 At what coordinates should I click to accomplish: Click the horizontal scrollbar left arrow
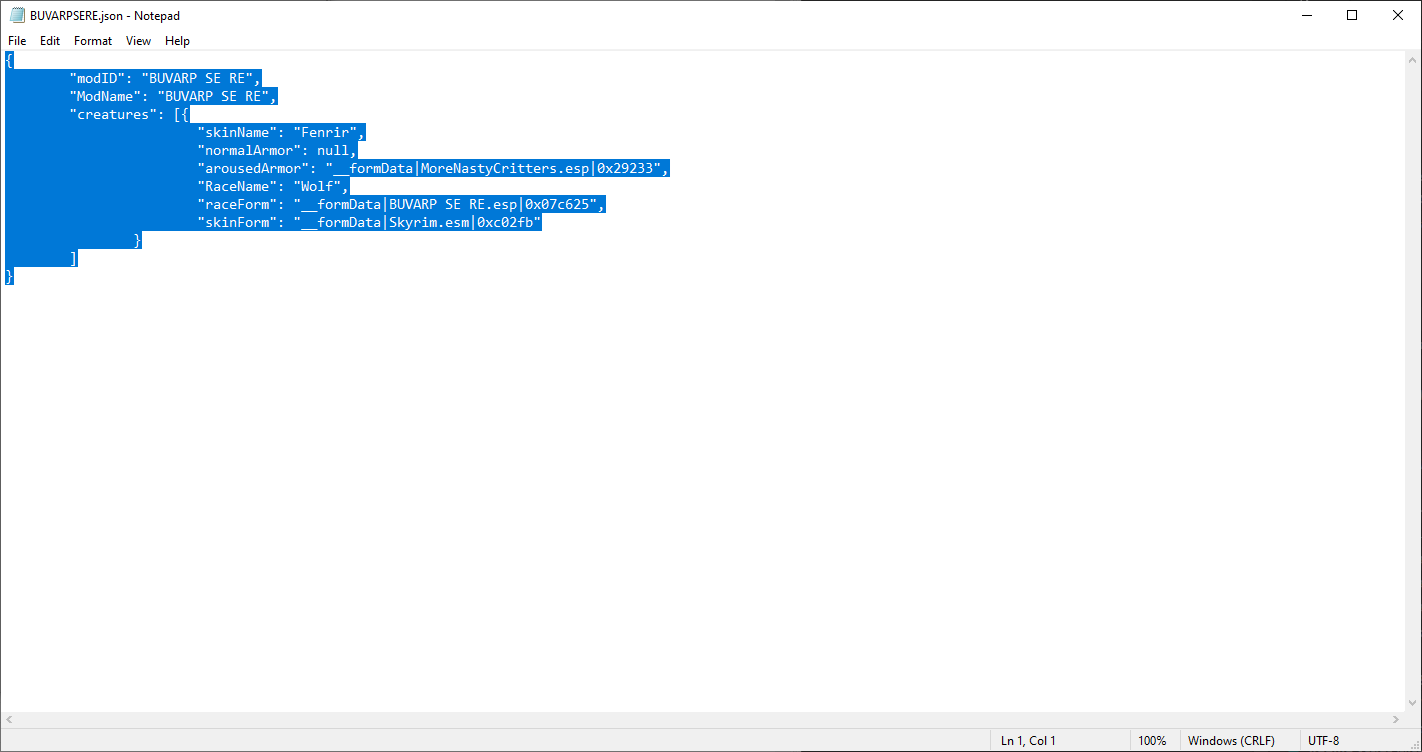pyautogui.click(x=9, y=720)
